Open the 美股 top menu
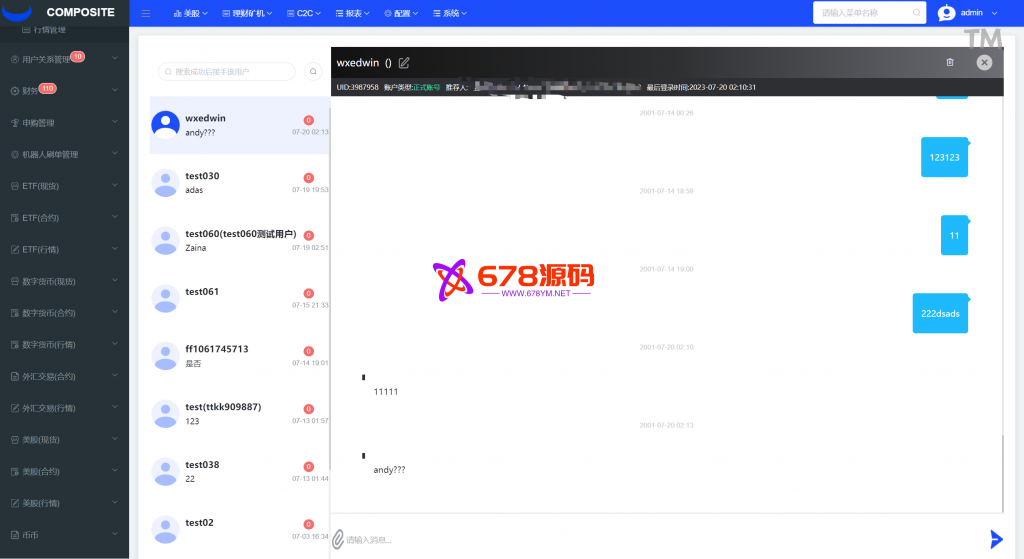Screen dimensions: 1024x559 pyautogui.click(x=190, y=14)
